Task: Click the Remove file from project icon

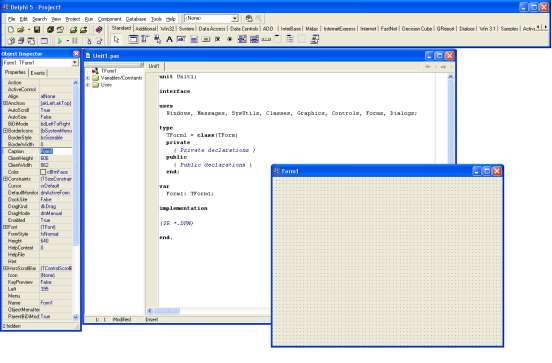Action: point(84,30)
